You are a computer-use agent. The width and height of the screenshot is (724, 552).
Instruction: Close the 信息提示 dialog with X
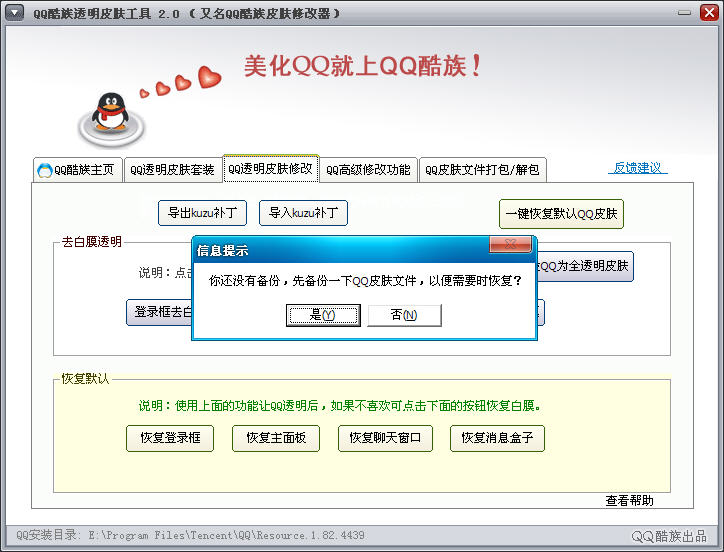pos(510,244)
